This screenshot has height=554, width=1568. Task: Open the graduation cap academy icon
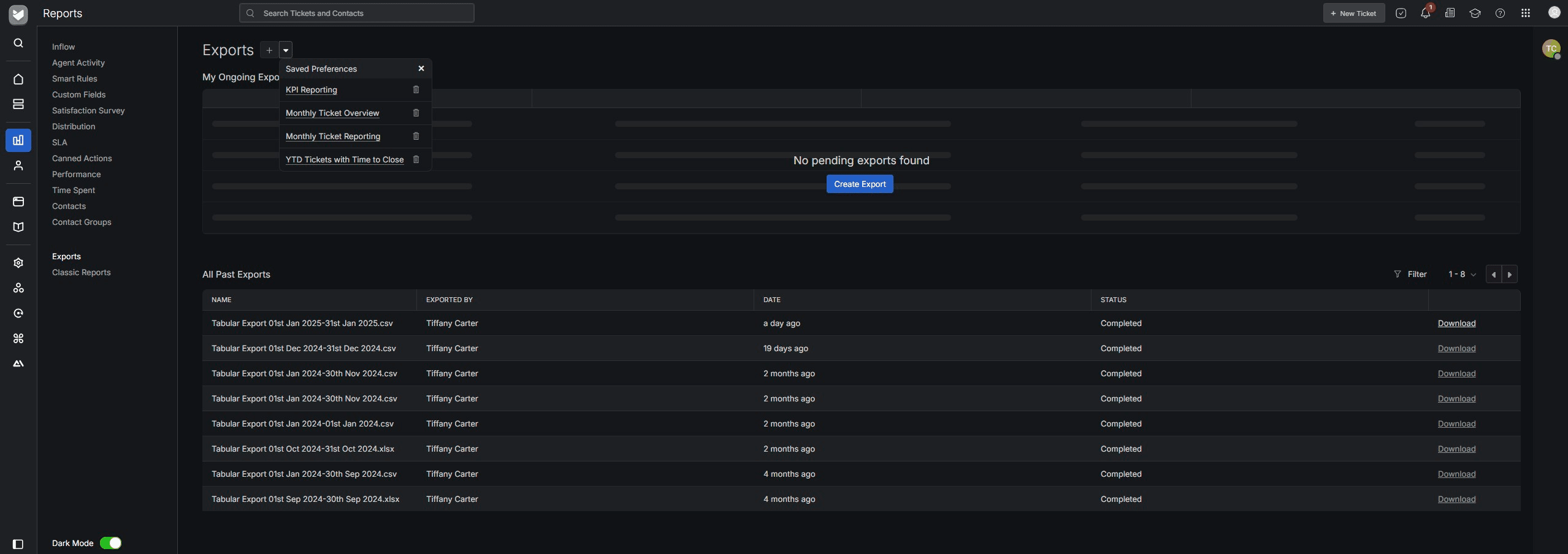(1475, 13)
